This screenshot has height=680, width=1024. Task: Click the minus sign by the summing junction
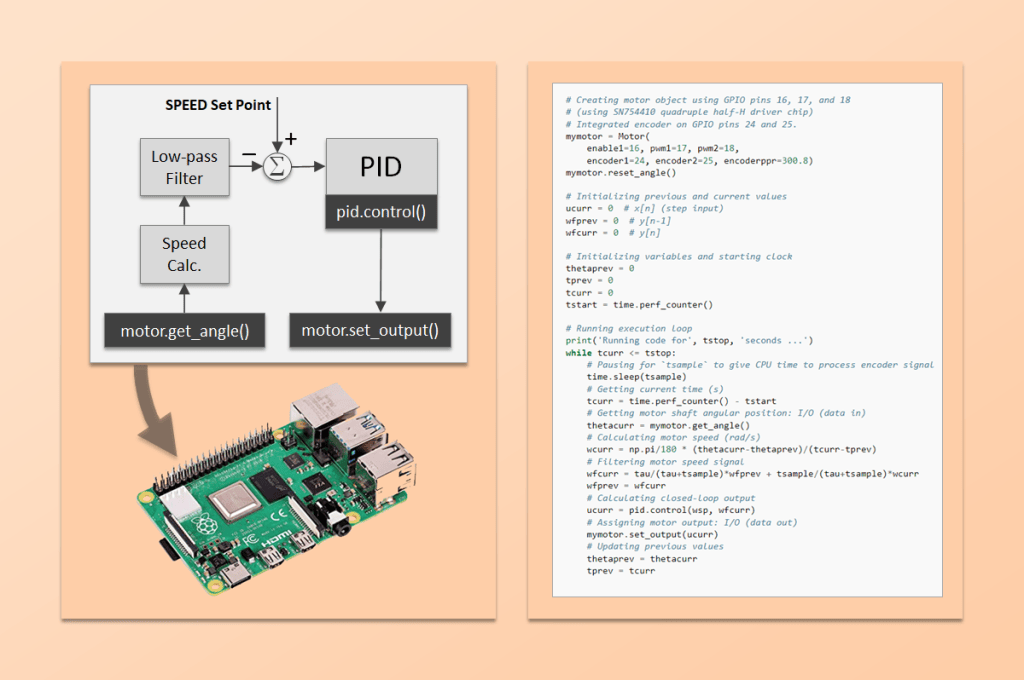pos(249,154)
